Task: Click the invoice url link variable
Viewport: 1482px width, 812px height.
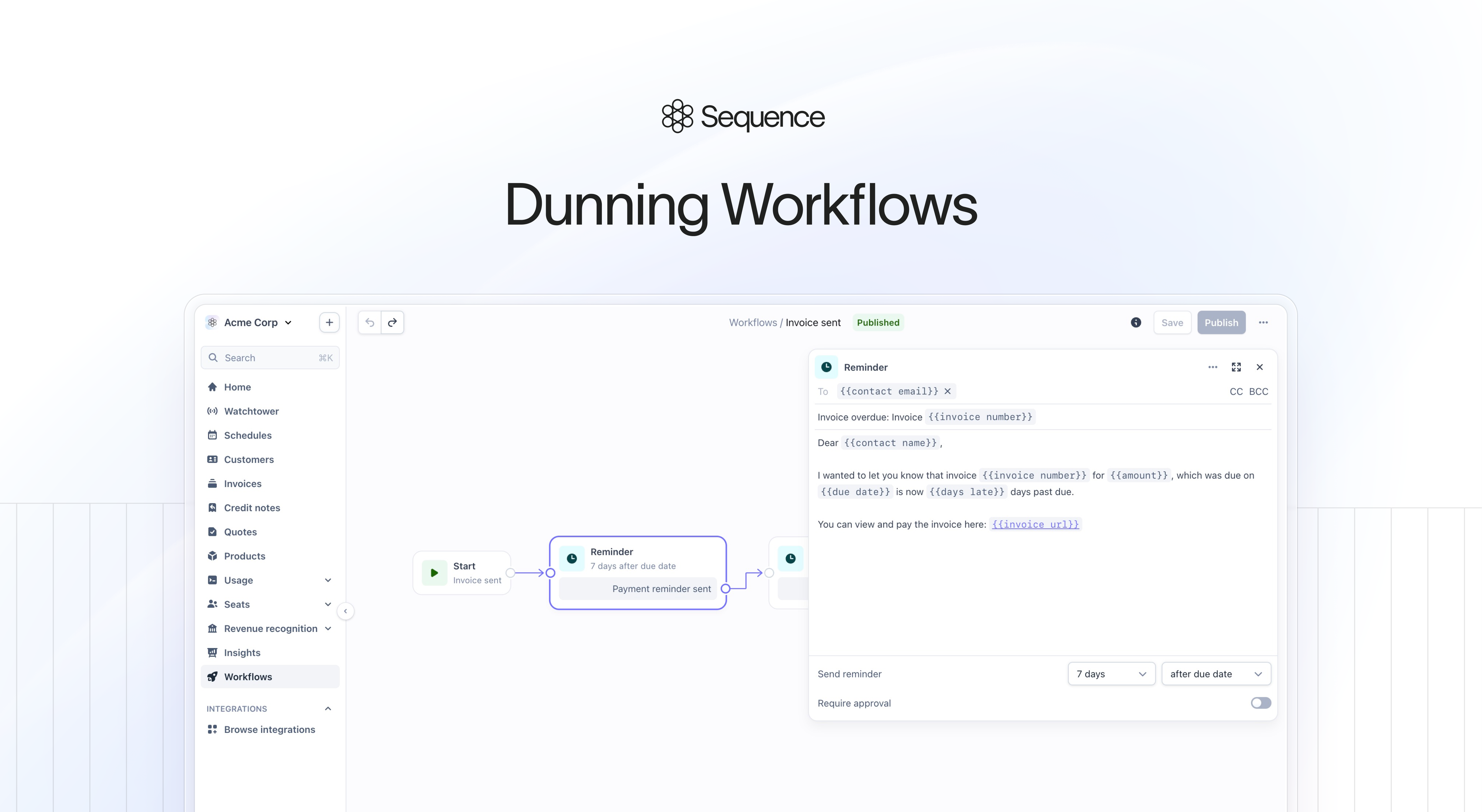Action: click(x=1036, y=524)
